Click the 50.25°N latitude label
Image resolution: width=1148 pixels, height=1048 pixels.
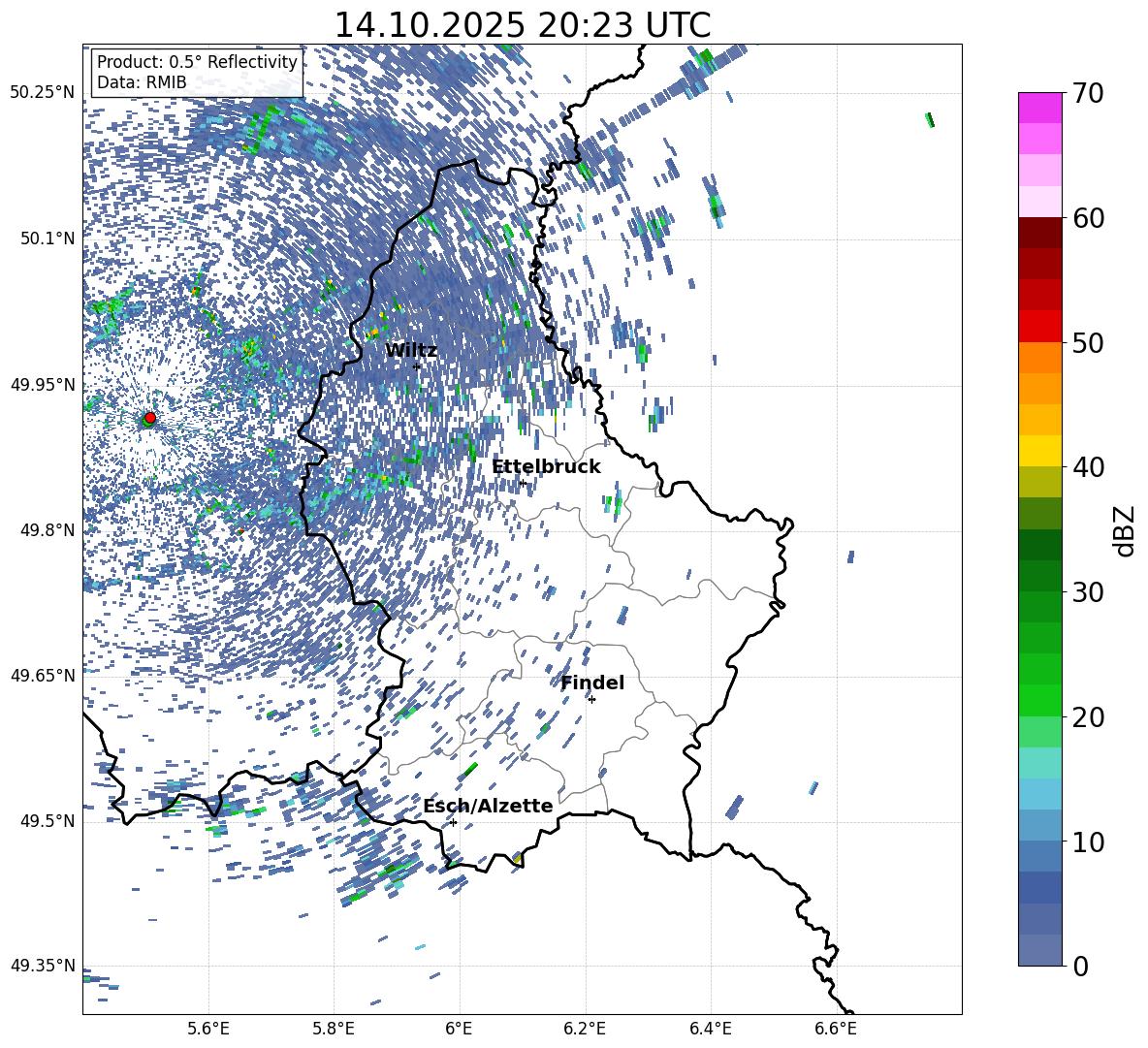click(43, 93)
